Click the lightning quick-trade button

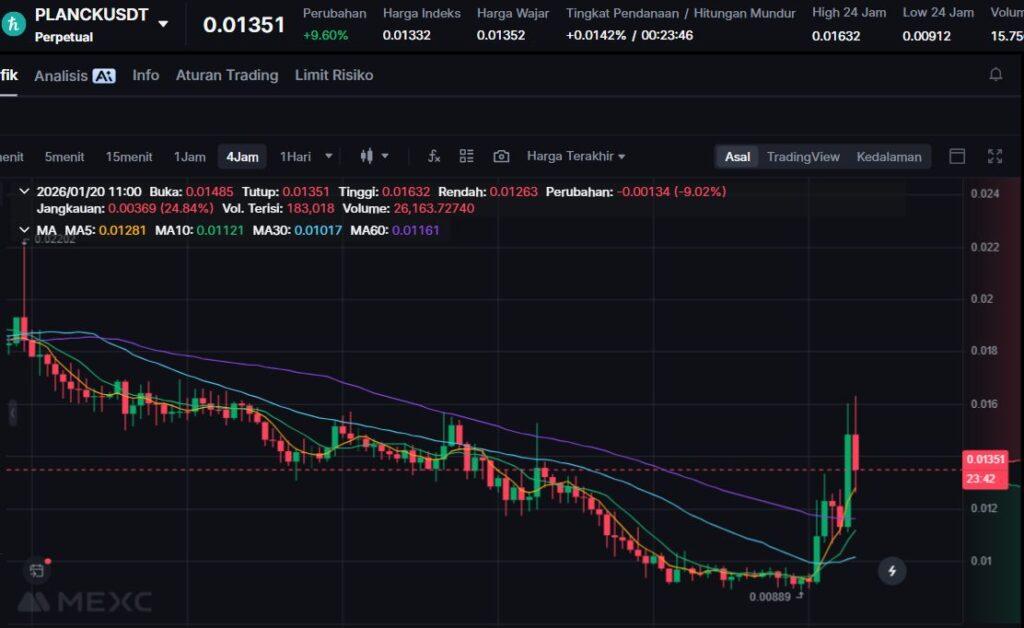892,571
